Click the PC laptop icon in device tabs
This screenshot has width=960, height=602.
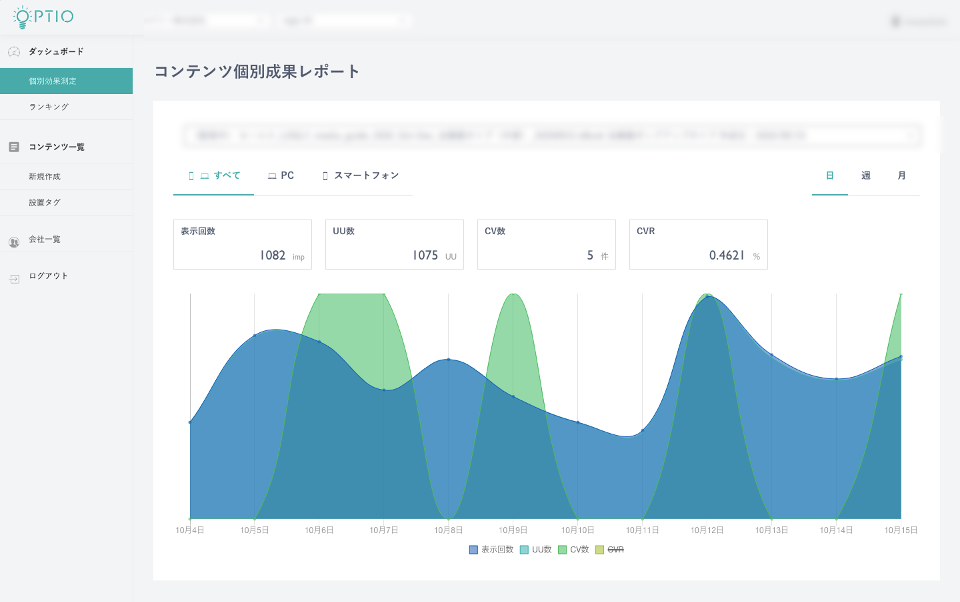point(272,176)
